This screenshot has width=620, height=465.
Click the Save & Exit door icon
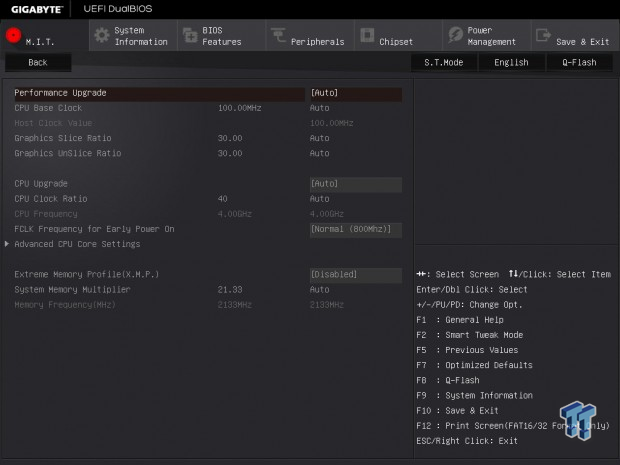pyautogui.click(x=543, y=35)
